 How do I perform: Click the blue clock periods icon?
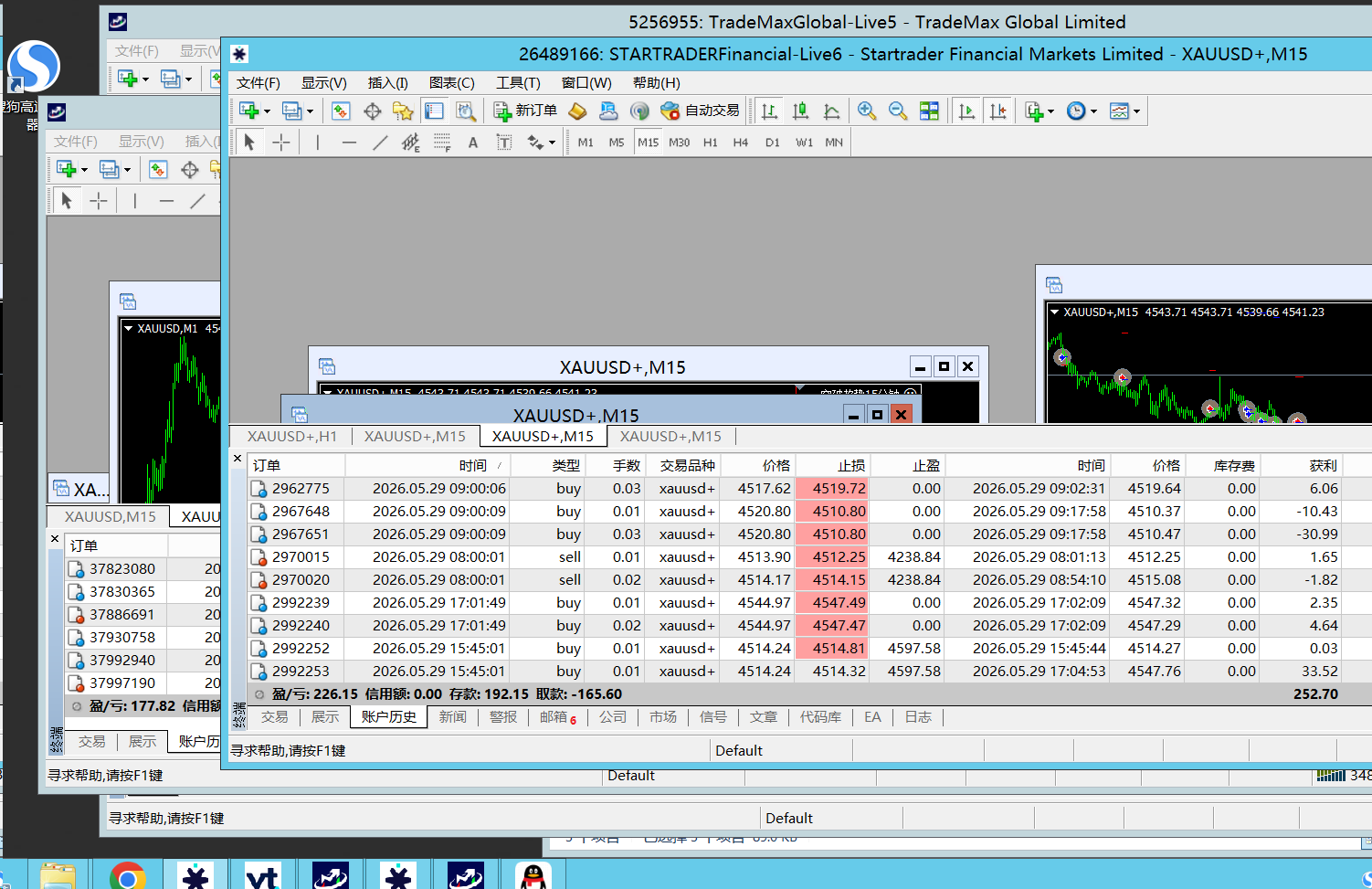(x=1076, y=111)
